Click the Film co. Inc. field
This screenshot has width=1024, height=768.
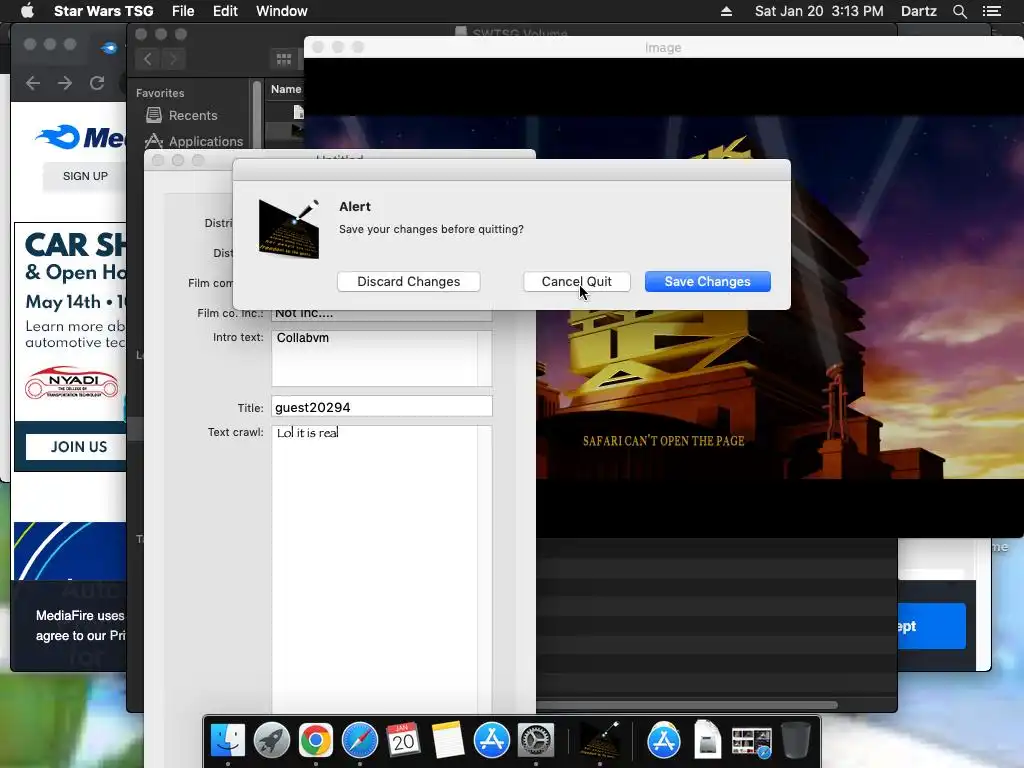[x=381, y=314]
